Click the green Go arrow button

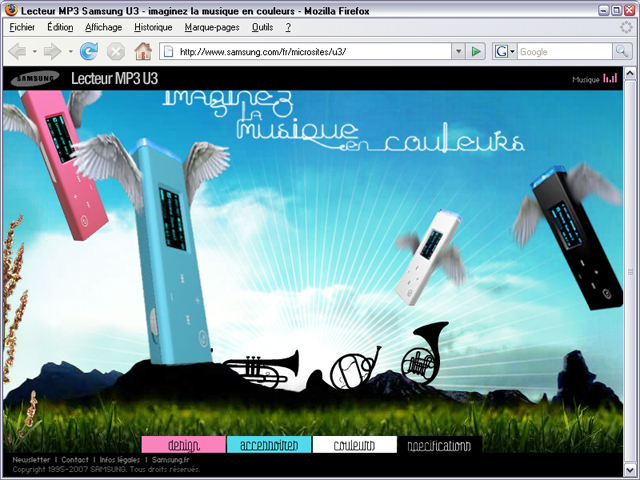476,51
